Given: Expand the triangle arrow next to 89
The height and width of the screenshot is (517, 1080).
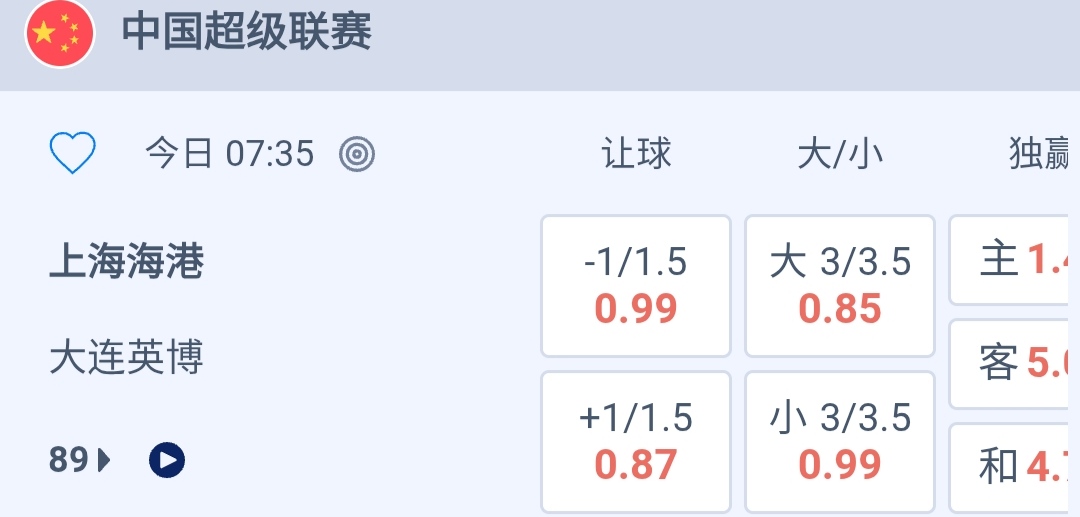Looking at the screenshot, I should (104, 460).
